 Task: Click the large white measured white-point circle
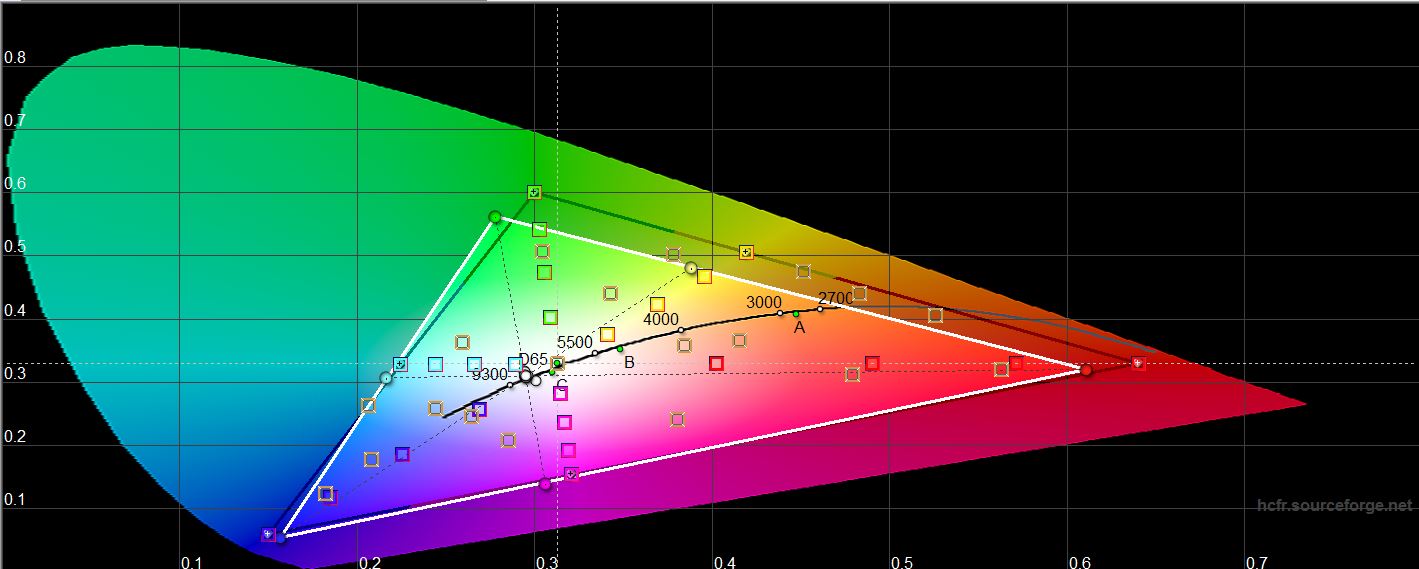[x=526, y=377]
